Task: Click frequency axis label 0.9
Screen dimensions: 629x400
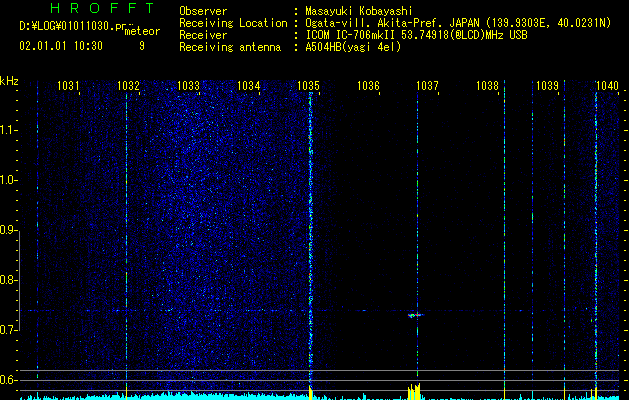Action: (x=8, y=230)
